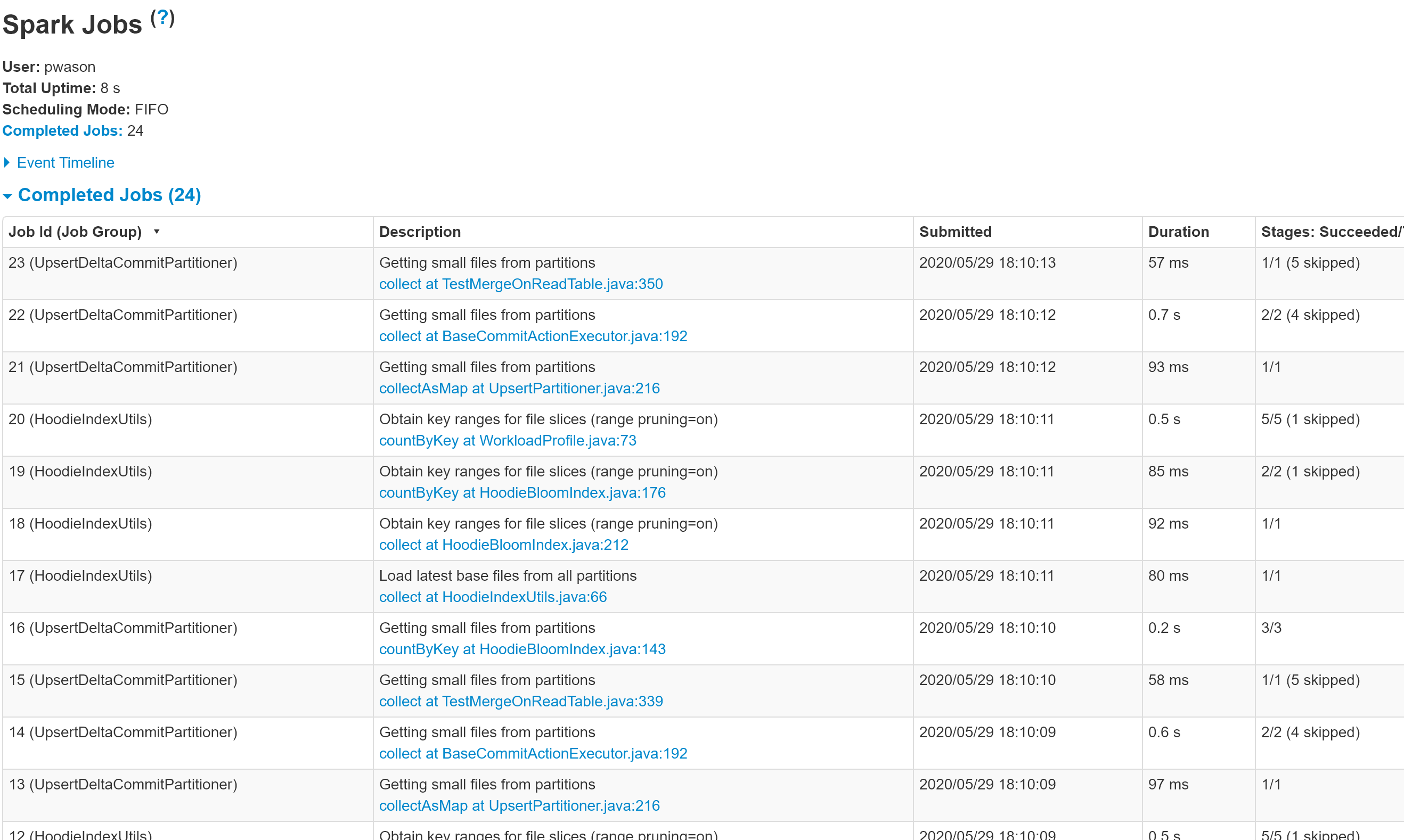Click countByKey at WorkloadProfile.java:73 link

tap(507, 440)
